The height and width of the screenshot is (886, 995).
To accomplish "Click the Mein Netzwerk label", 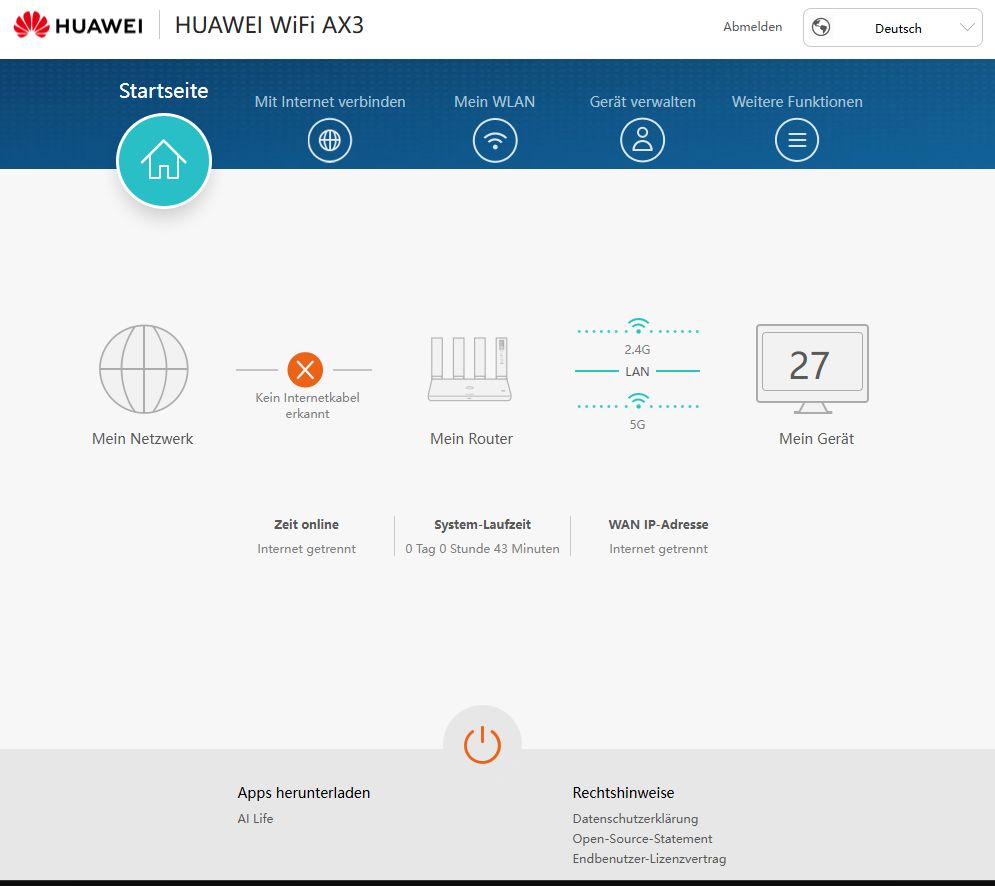I will click(x=142, y=439).
